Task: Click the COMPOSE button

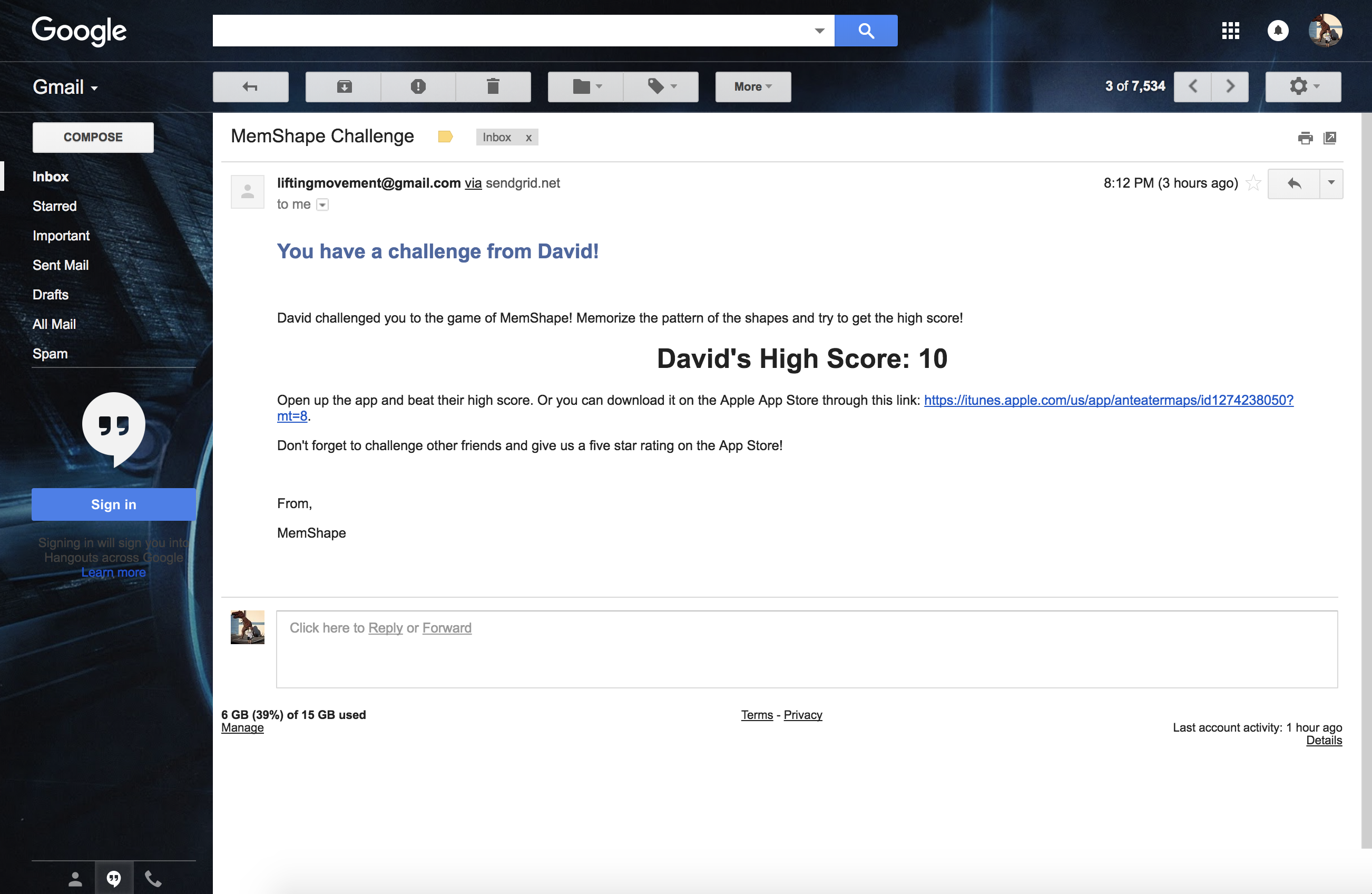Action: pos(93,137)
